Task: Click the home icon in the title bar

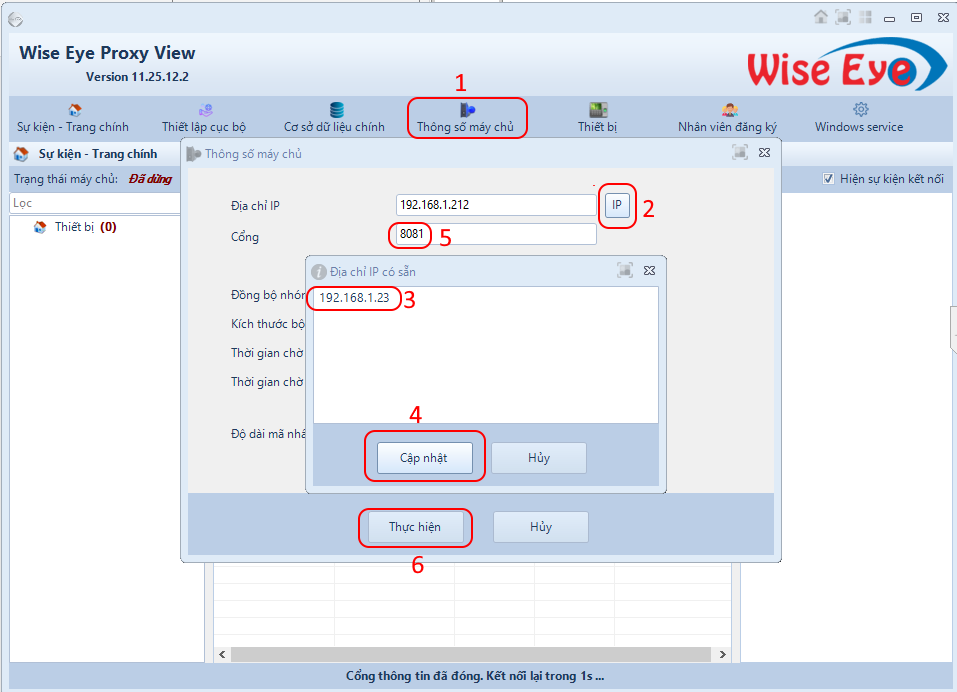Action: click(x=822, y=16)
